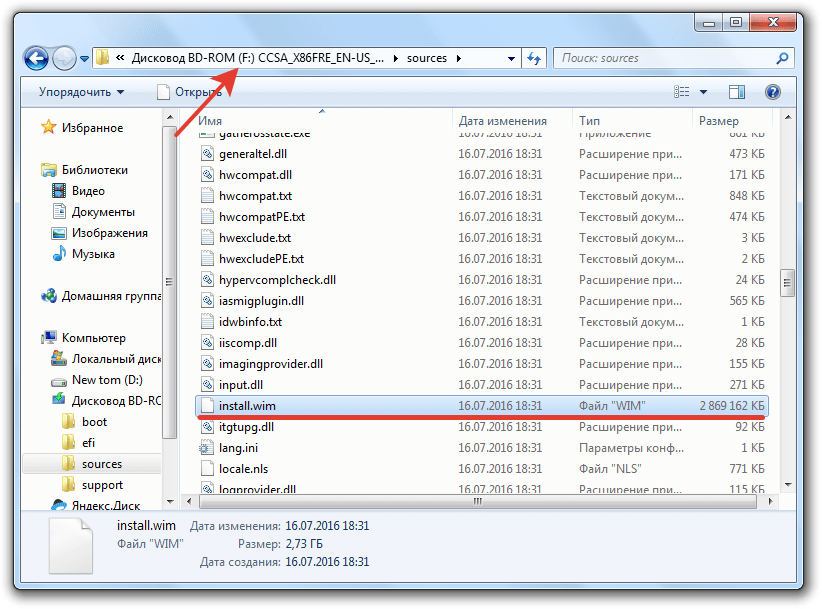Click install.wim thumbnail in details pane

[71, 546]
